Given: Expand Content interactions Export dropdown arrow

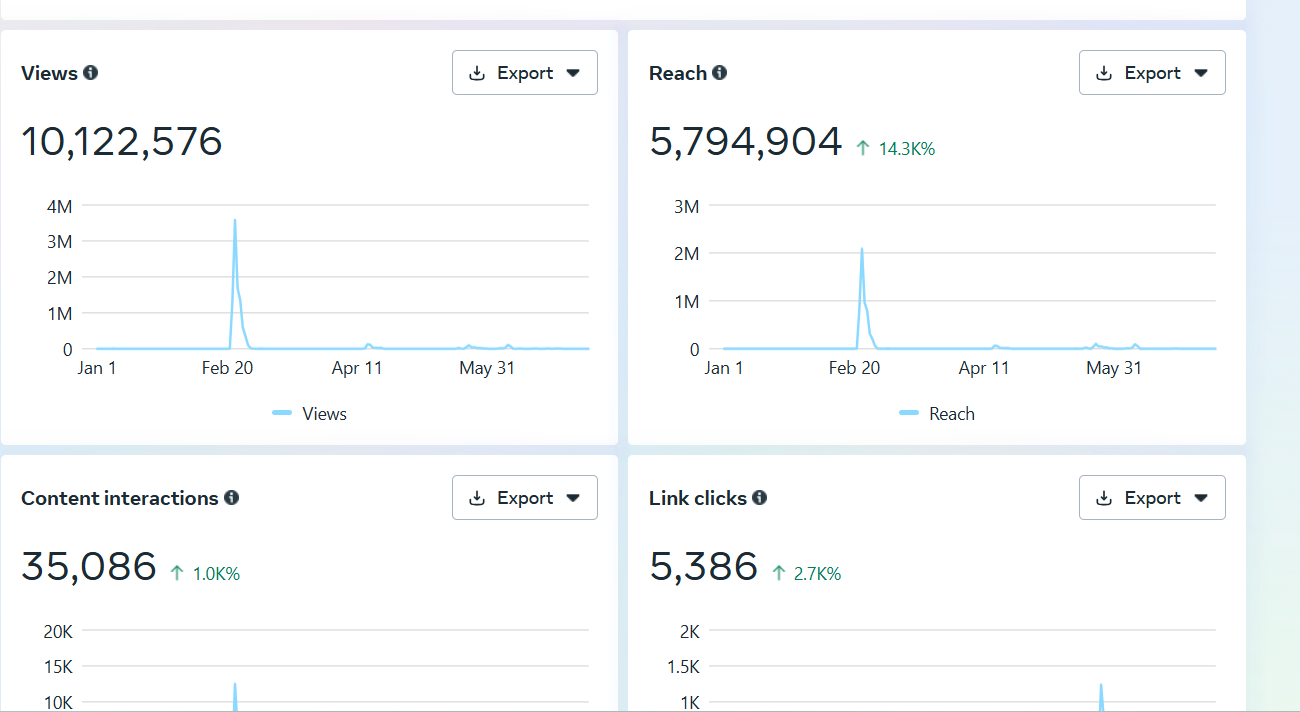Looking at the screenshot, I should point(573,498).
